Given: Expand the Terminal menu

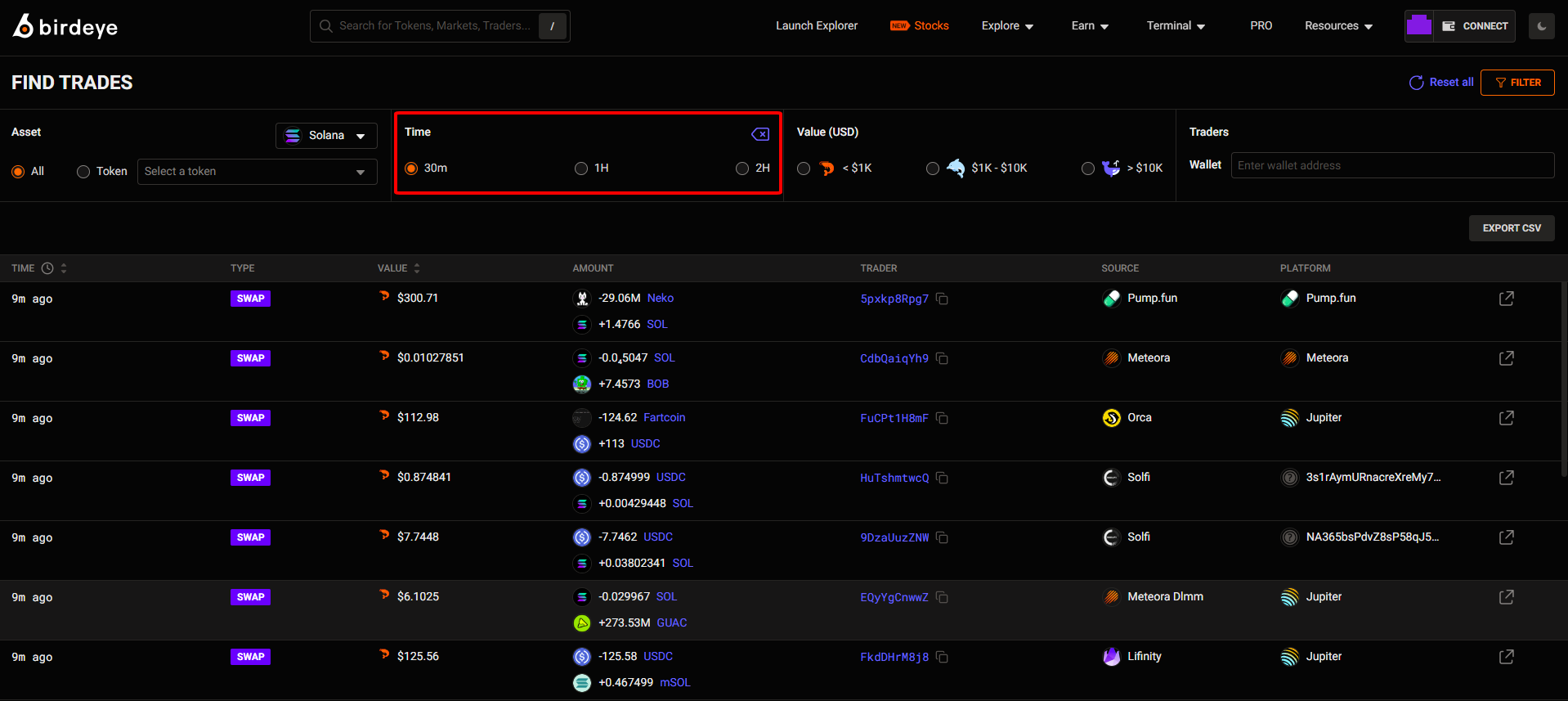Looking at the screenshot, I should point(1176,26).
